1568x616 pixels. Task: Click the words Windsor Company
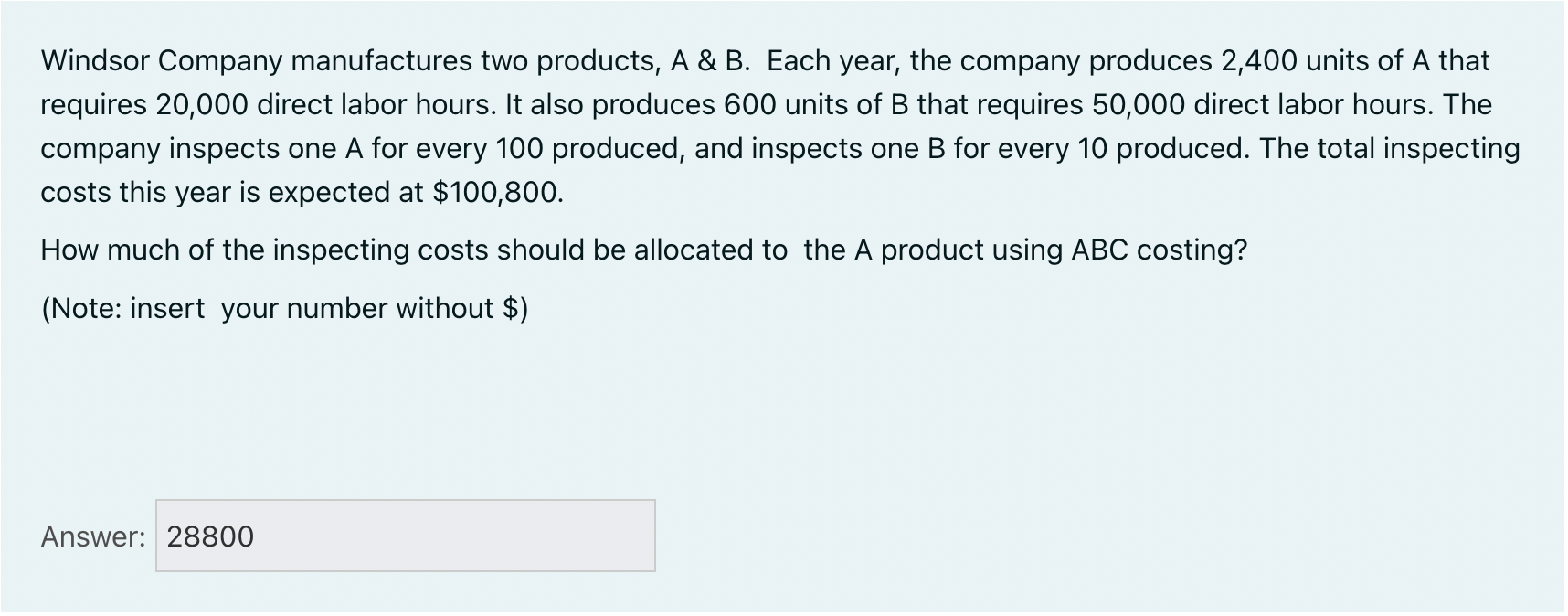(142, 60)
